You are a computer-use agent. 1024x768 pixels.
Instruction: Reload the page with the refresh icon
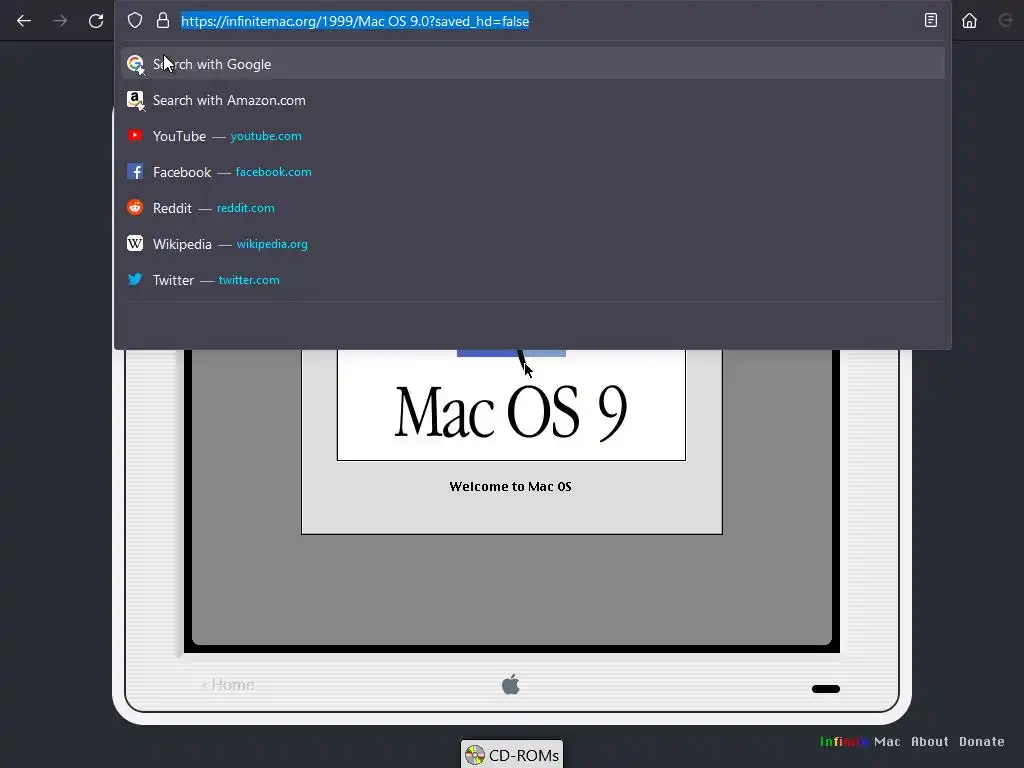[96, 21]
